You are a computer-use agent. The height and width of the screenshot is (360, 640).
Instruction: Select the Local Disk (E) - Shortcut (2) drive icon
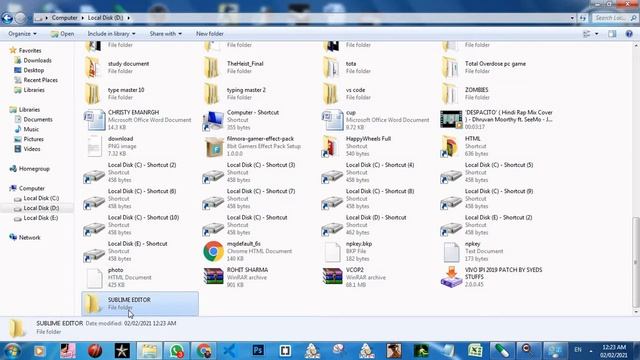click(451, 229)
